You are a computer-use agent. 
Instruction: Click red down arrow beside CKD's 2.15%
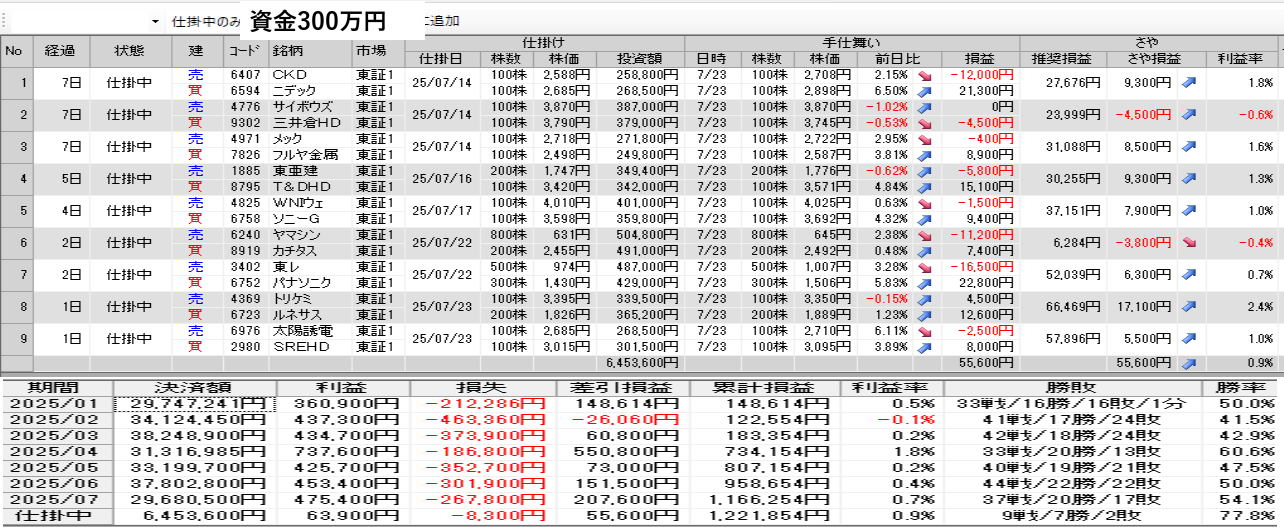point(923,76)
